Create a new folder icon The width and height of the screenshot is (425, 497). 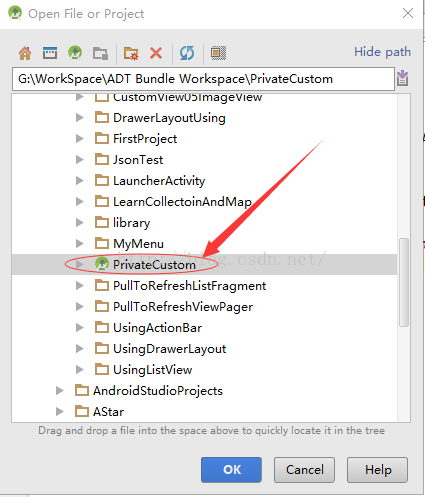pyautogui.click(x=131, y=53)
